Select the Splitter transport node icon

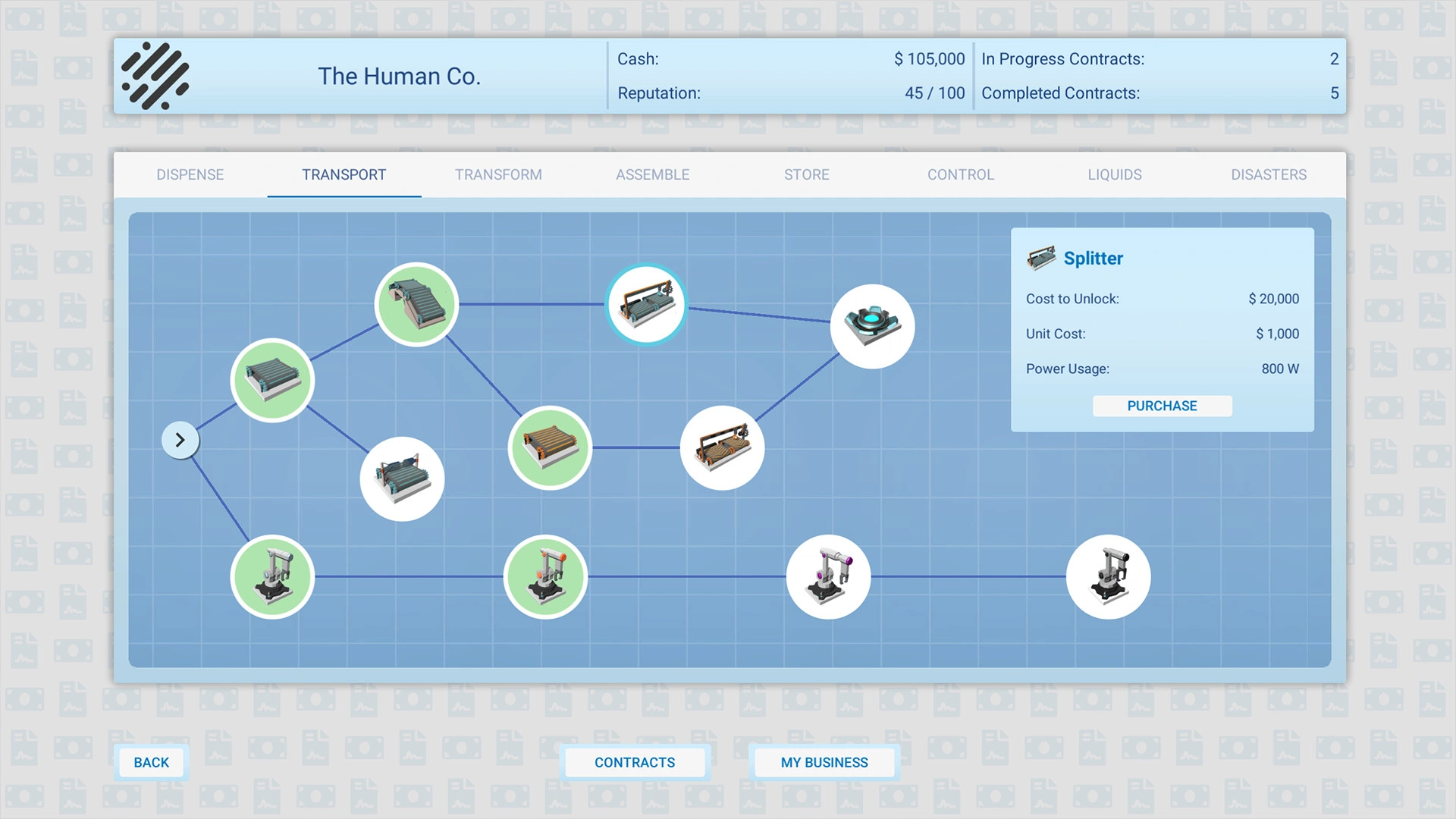(647, 299)
